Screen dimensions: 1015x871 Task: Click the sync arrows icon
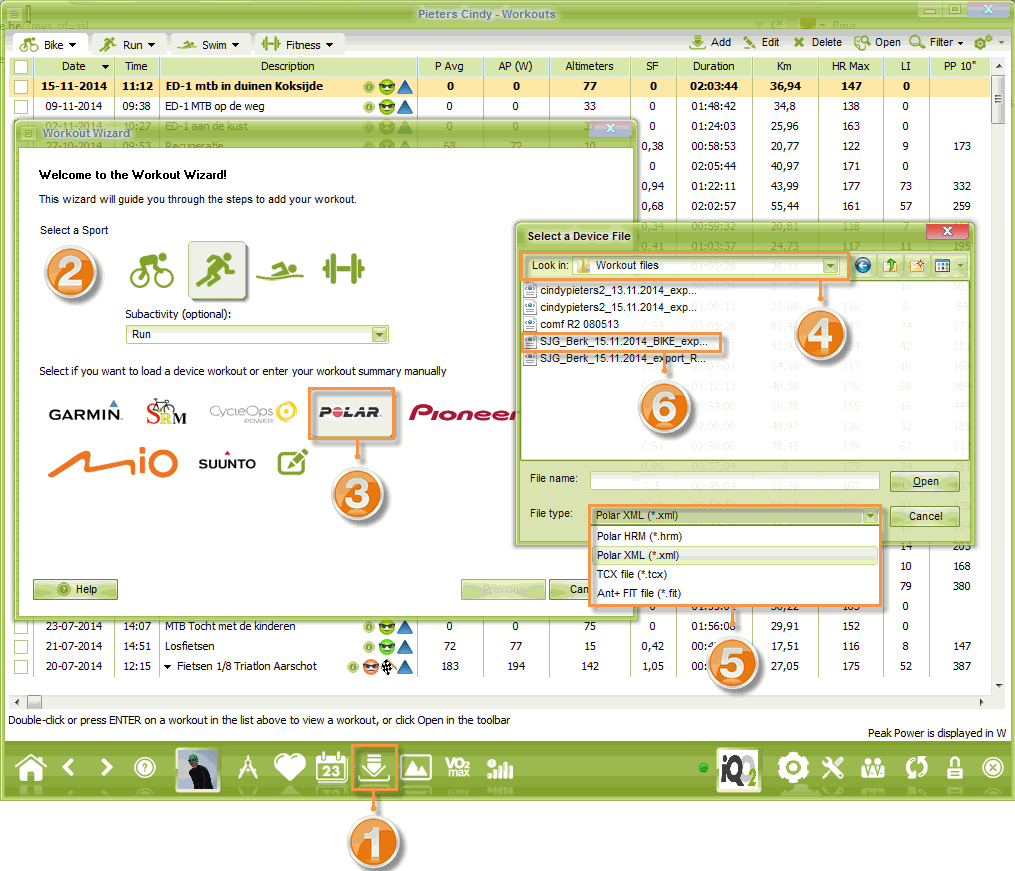(916, 768)
